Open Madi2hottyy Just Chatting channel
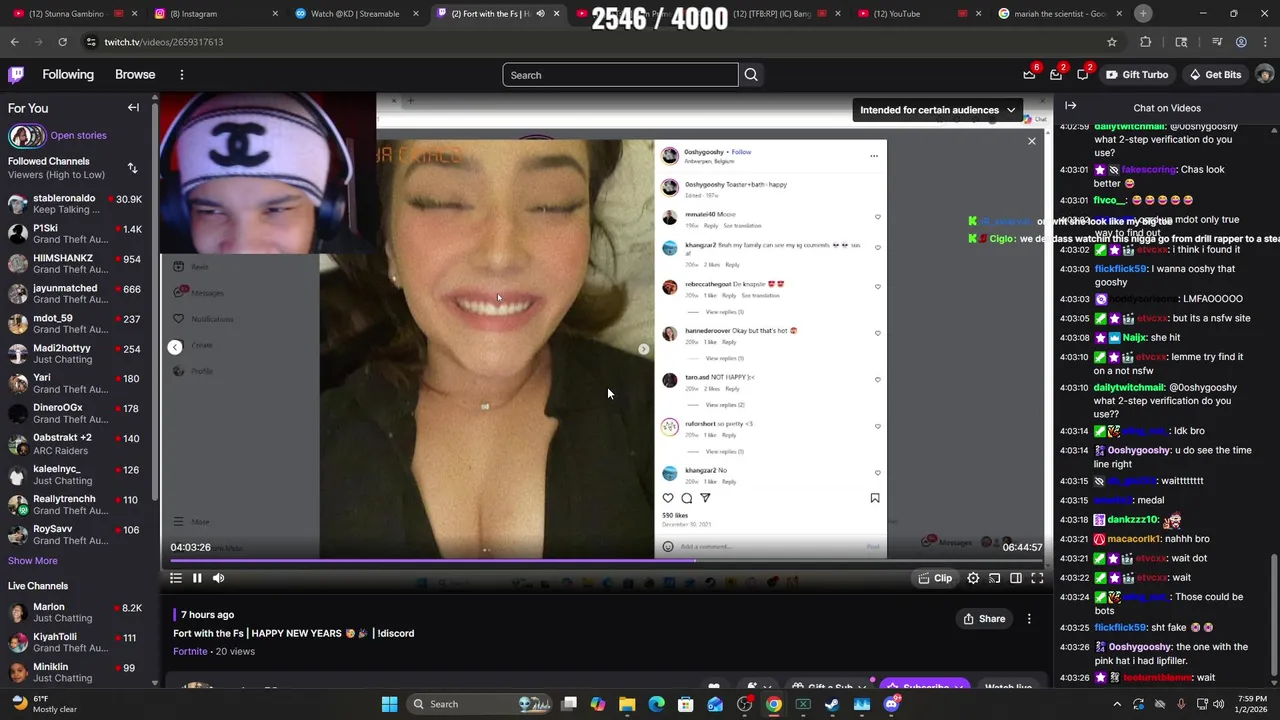The image size is (1280, 720). 76,354
